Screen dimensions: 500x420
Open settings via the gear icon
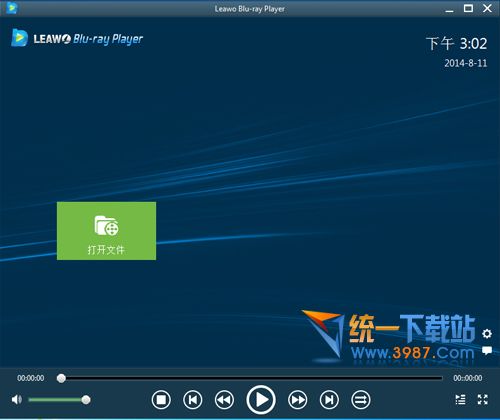coord(487,333)
